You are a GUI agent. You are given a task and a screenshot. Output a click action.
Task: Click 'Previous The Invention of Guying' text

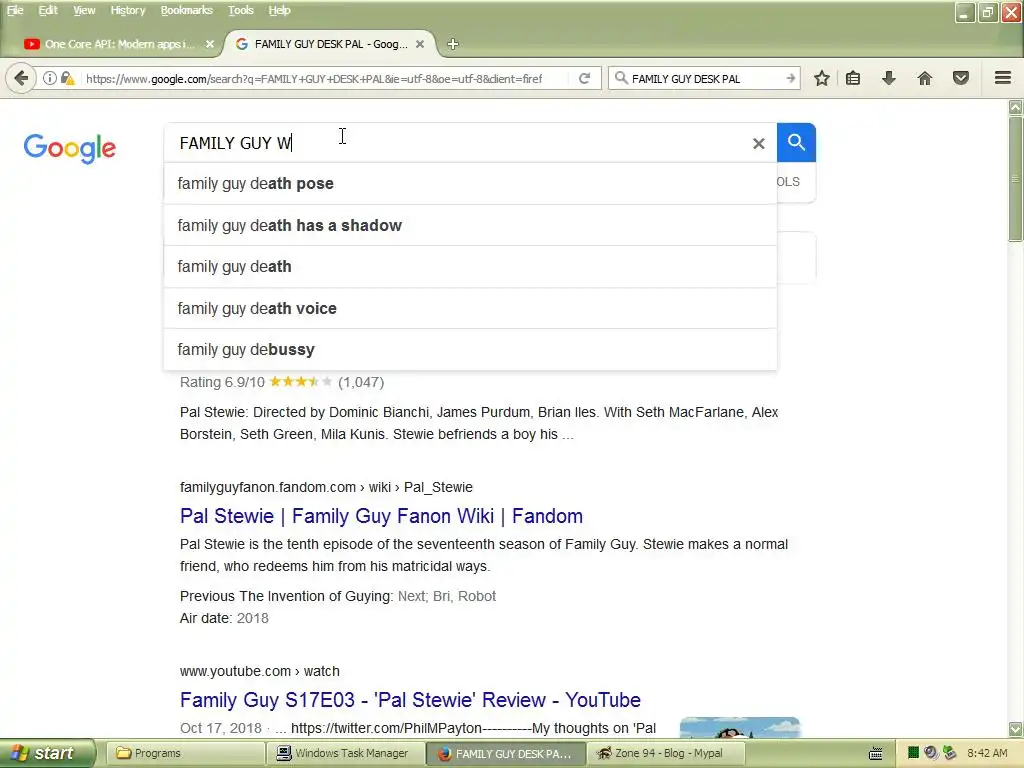(285, 596)
